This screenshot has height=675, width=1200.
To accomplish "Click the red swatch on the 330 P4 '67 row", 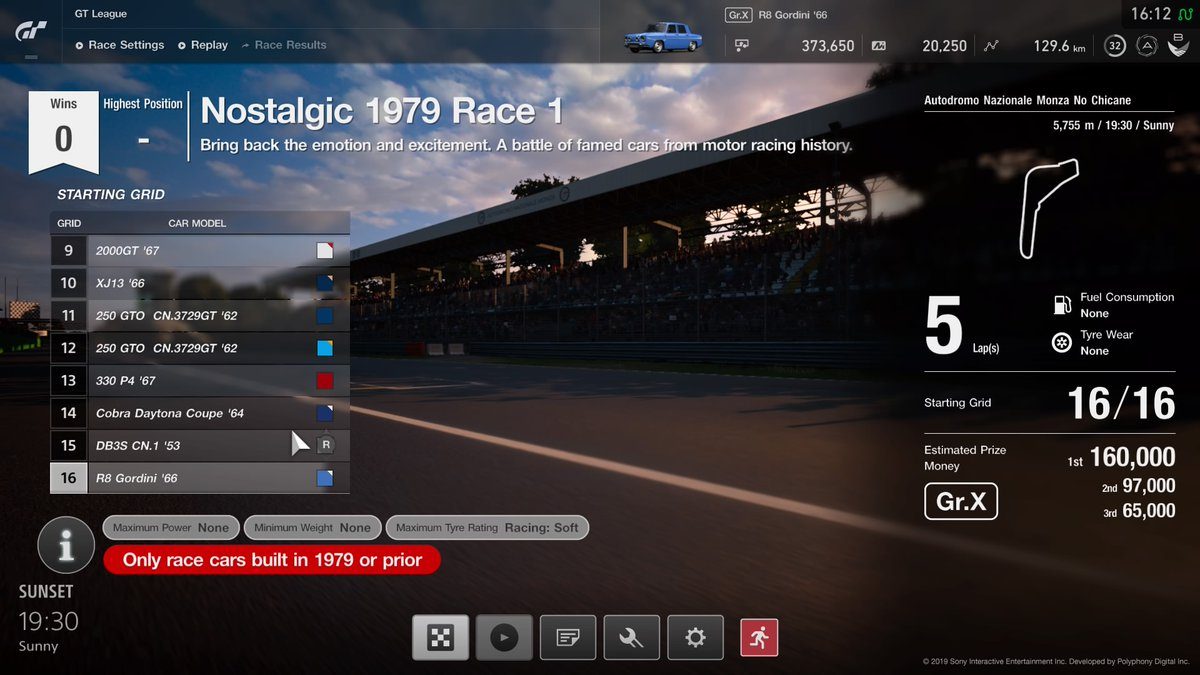I will tap(324, 381).
